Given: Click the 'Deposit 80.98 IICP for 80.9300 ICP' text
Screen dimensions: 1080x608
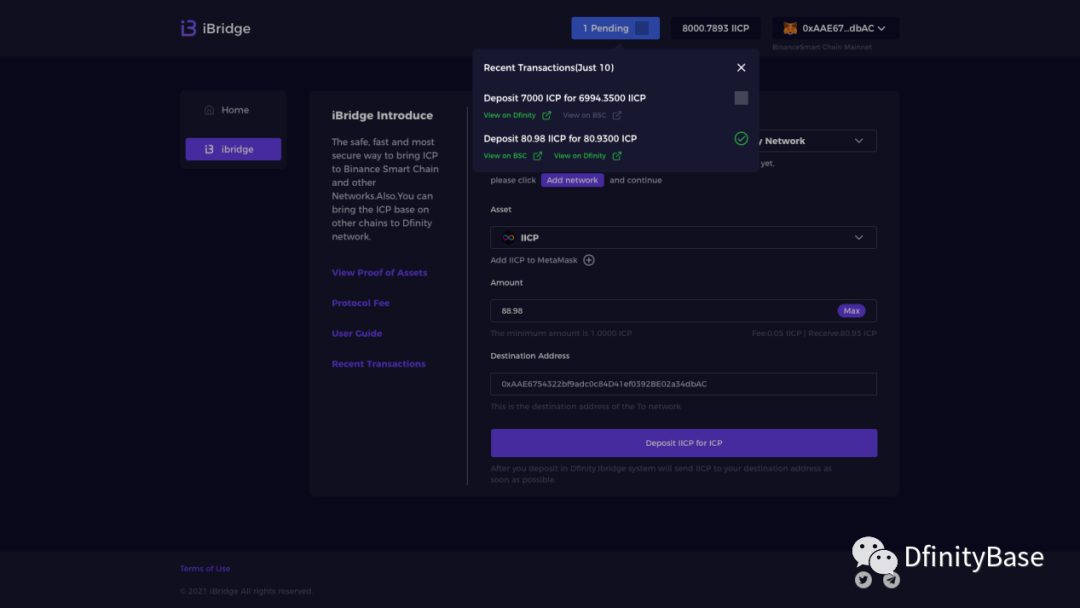Looking at the screenshot, I should coord(560,139).
